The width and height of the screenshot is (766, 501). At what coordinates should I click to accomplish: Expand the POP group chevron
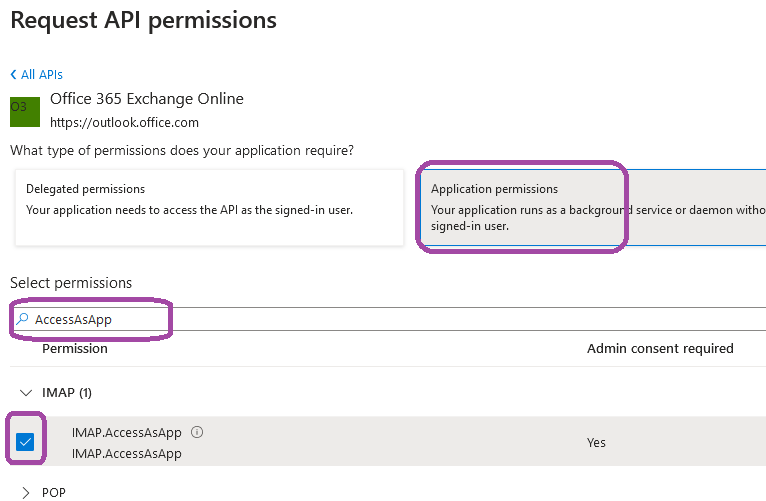(x=25, y=492)
